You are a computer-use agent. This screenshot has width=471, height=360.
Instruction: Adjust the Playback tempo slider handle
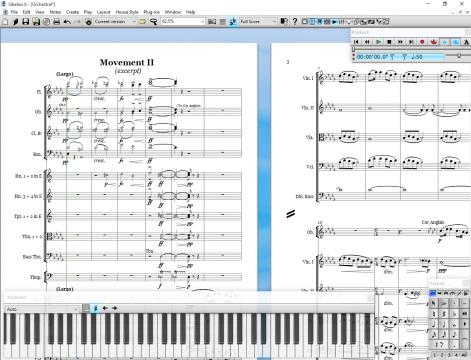click(x=459, y=56)
